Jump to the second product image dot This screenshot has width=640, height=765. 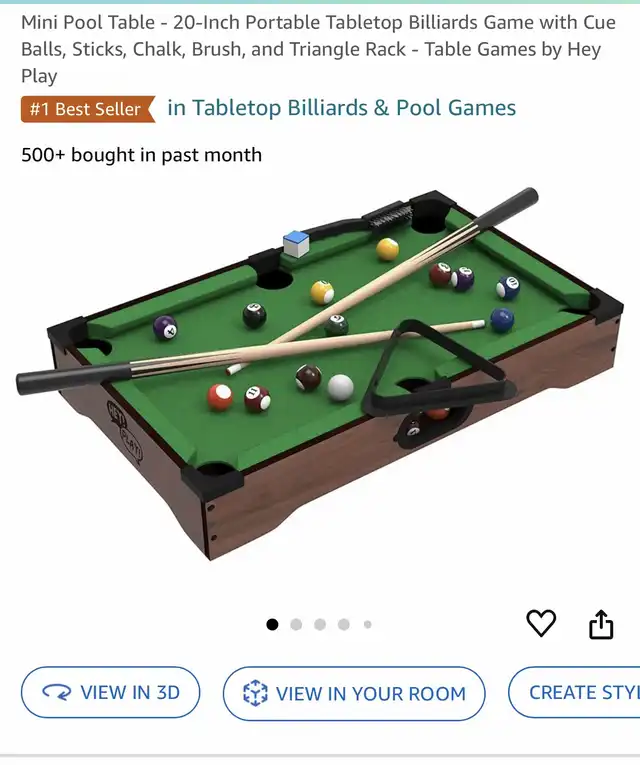[x=296, y=624]
